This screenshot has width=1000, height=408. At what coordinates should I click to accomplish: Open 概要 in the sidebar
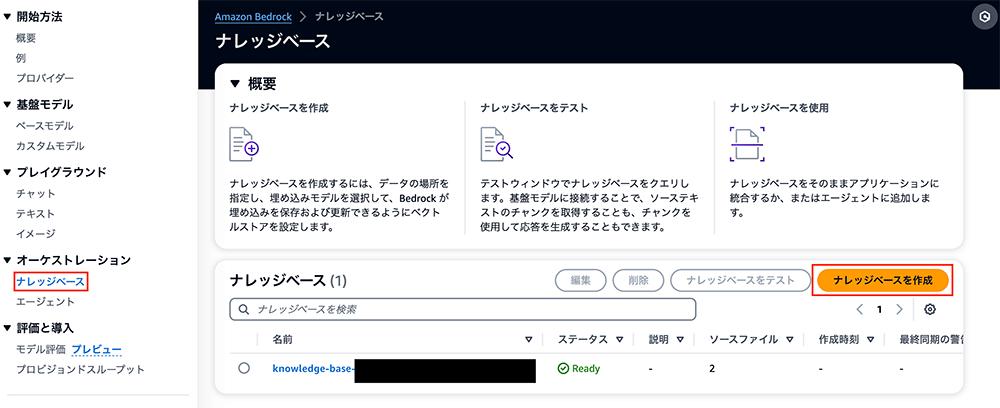26,38
